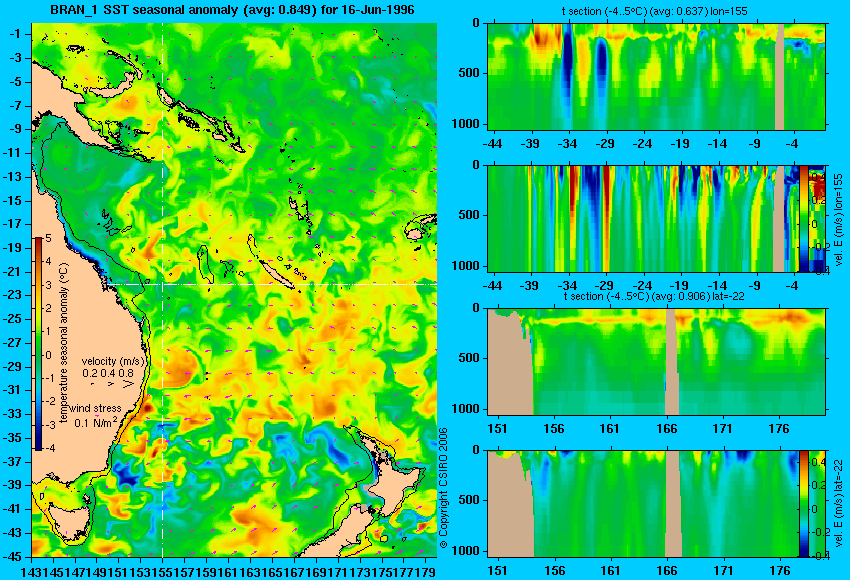The width and height of the screenshot is (850, 580).
Task: Click the 't section' title for lon=155
Action: tap(656, 11)
